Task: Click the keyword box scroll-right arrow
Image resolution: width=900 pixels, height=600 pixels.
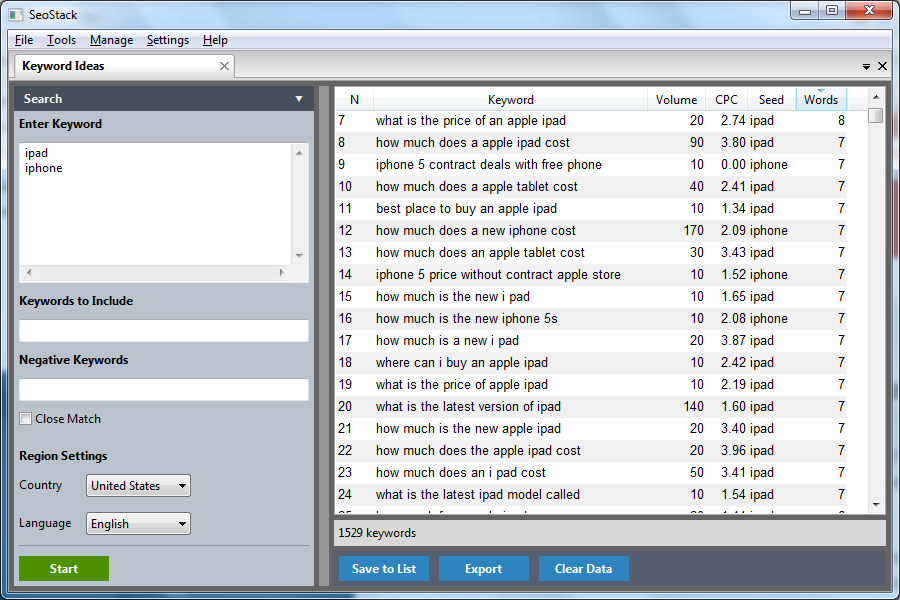Action: click(281, 272)
